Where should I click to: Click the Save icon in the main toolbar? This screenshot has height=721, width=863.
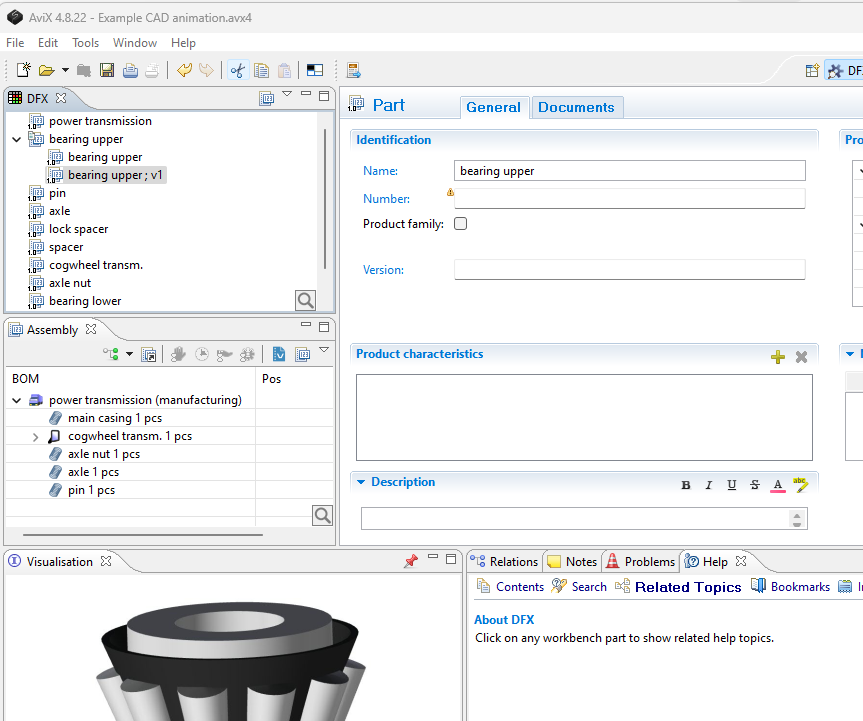click(106, 70)
